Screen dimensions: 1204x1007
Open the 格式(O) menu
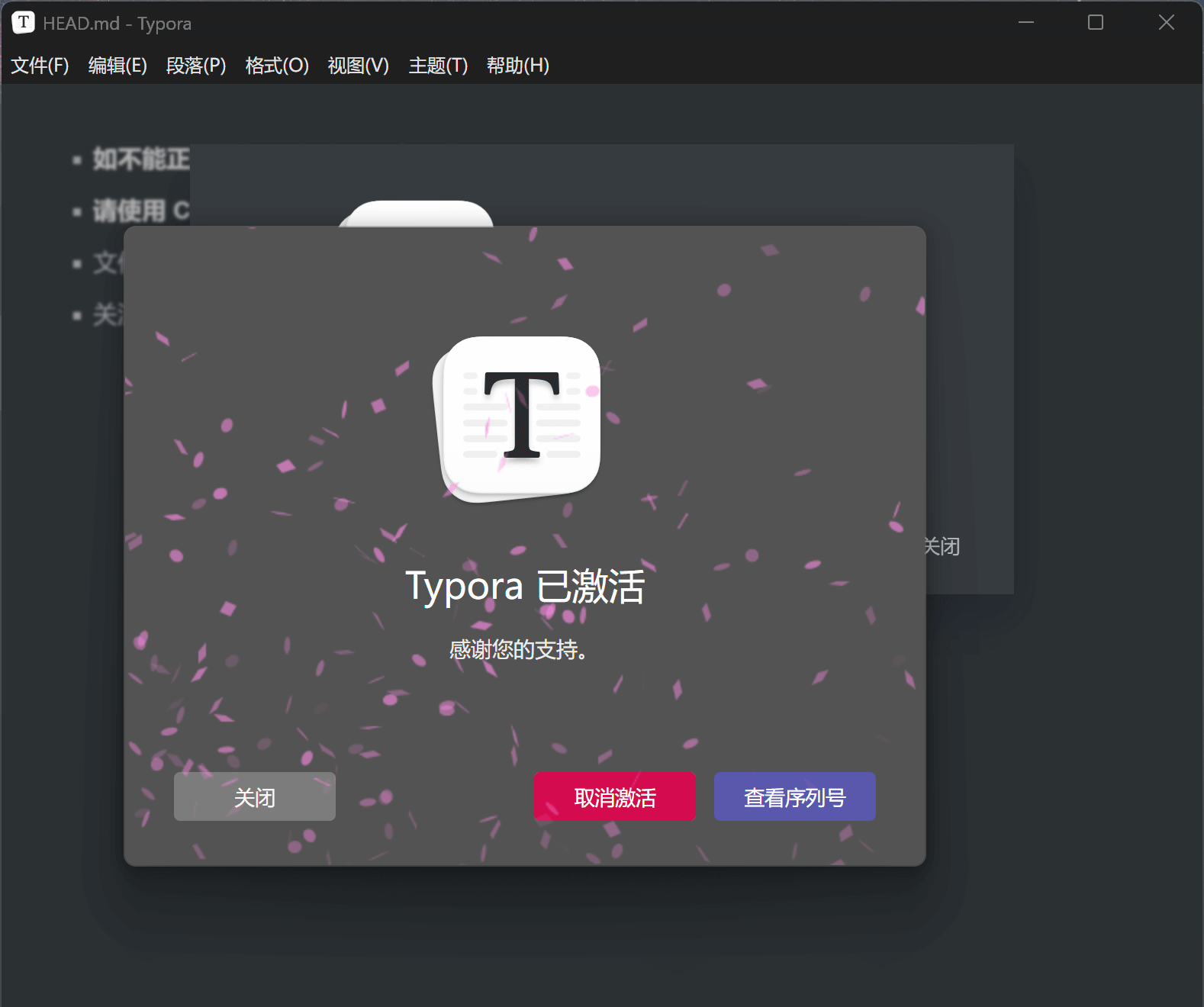(277, 66)
